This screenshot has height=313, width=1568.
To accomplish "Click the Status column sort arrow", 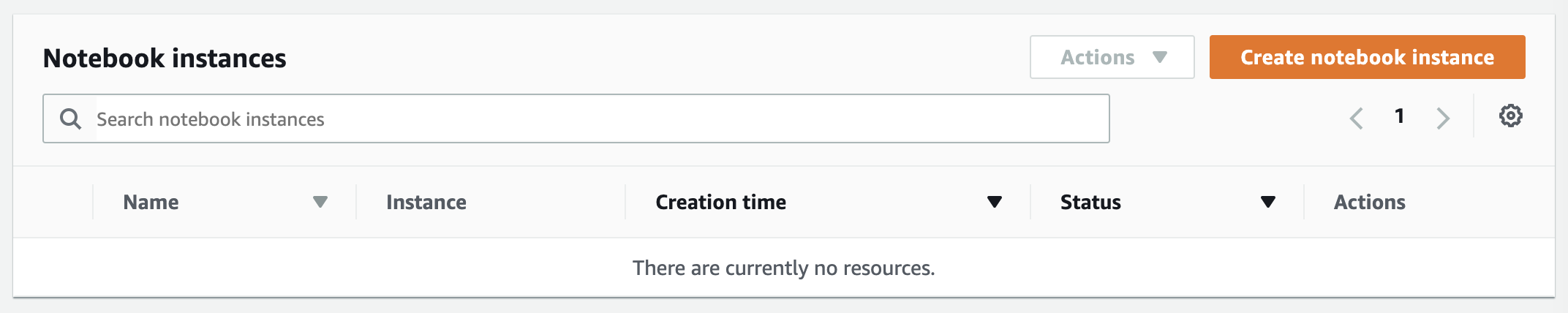I will point(1268,202).
